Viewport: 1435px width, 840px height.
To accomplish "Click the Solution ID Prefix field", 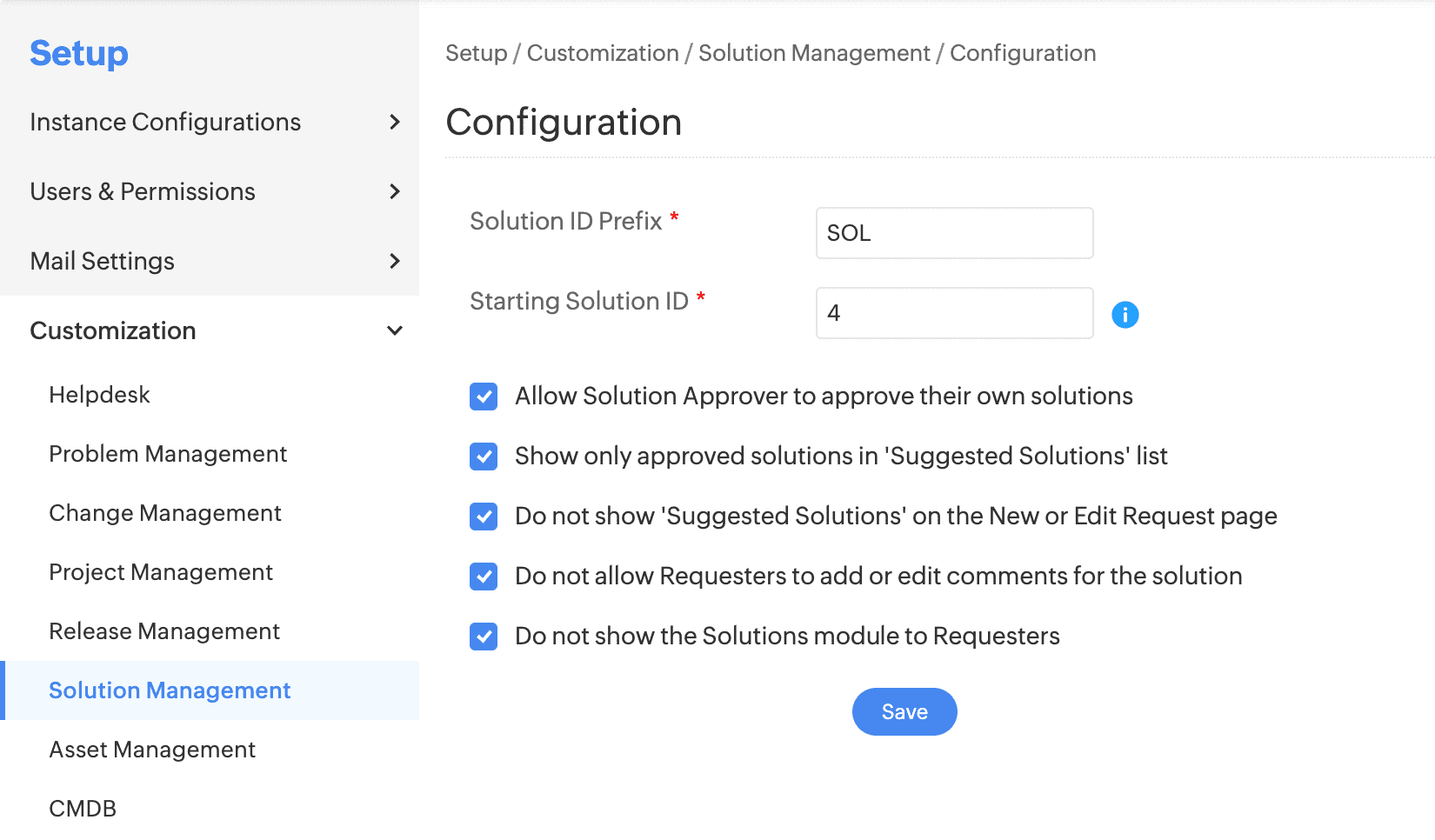I will point(954,233).
